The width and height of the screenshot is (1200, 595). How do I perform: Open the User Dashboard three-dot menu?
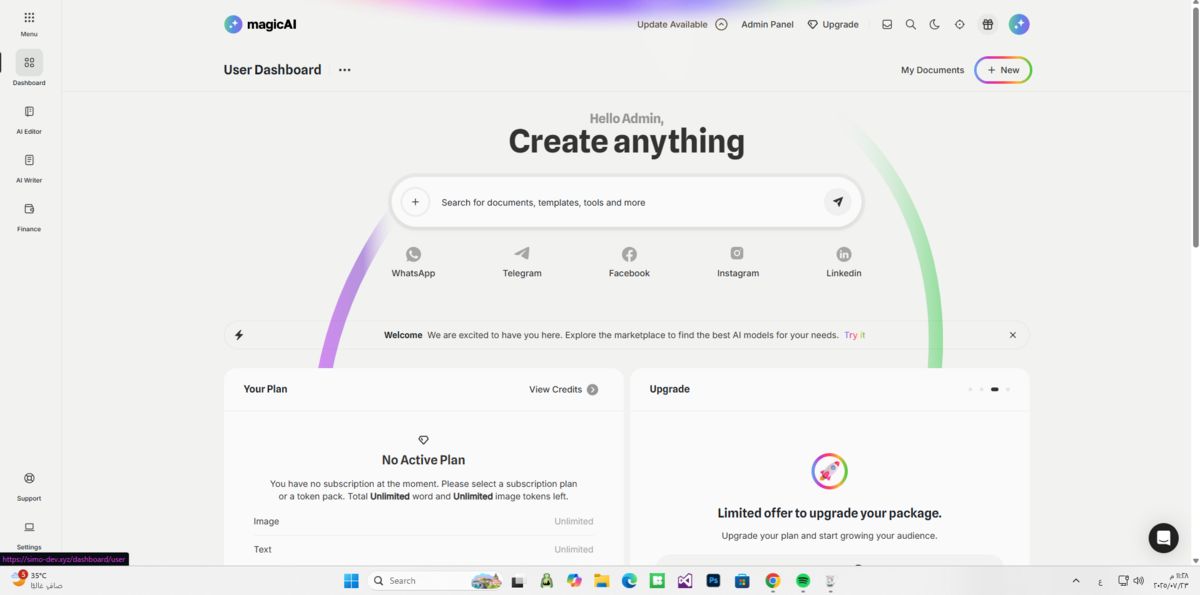[345, 70]
